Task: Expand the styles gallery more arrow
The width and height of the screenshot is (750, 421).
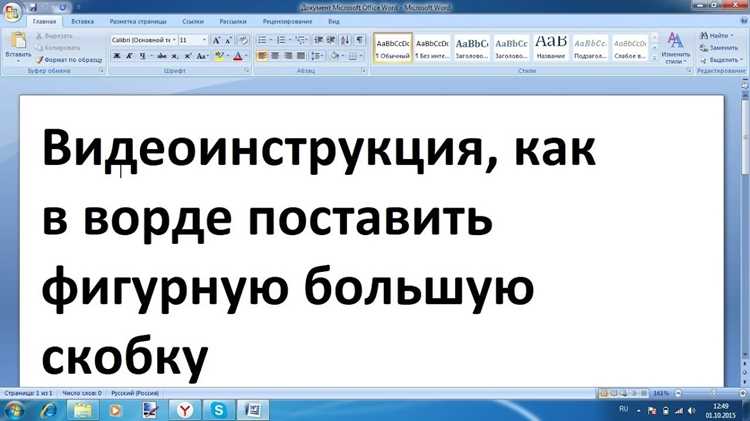Action: (x=654, y=58)
